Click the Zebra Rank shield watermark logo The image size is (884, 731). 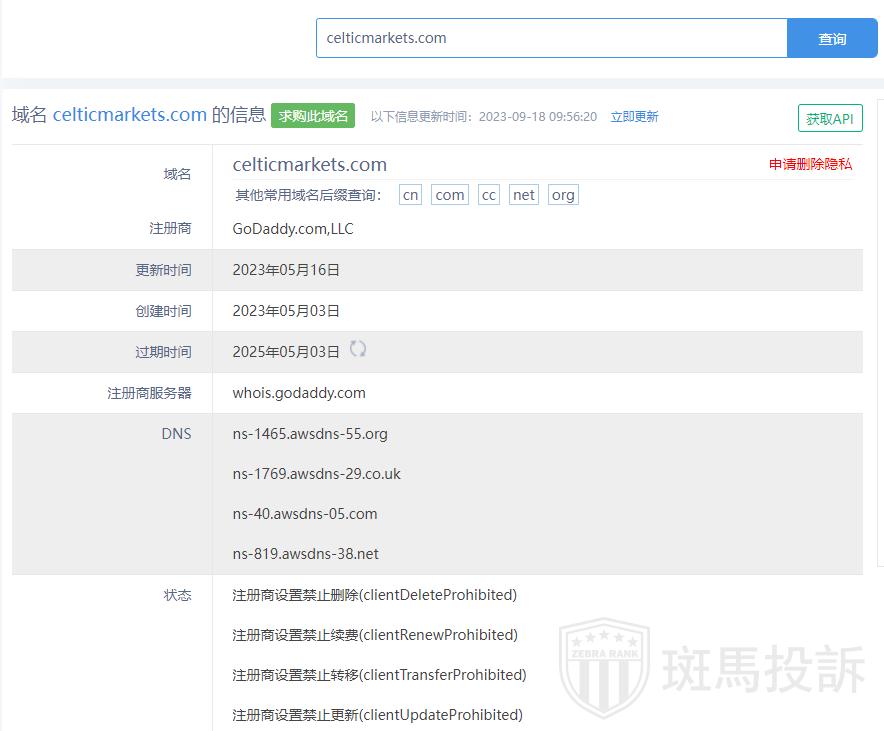point(603,668)
